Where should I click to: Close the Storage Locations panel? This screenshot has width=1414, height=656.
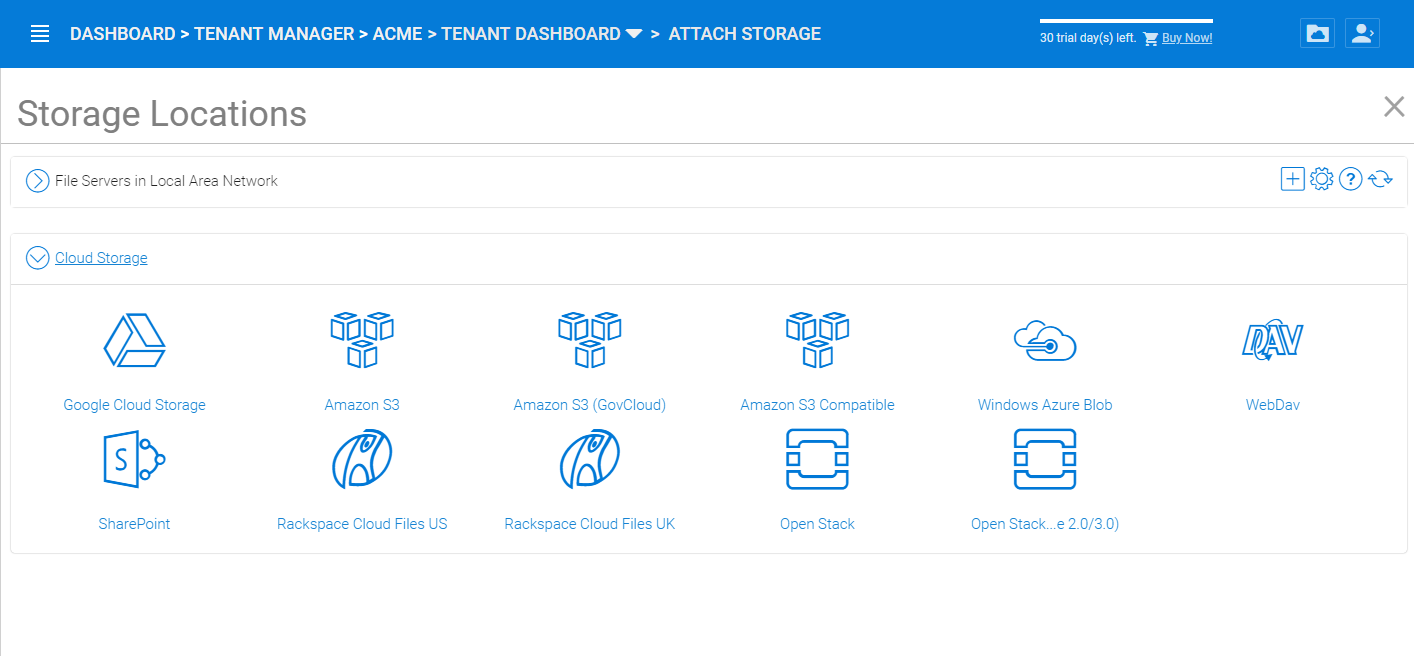(x=1393, y=107)
